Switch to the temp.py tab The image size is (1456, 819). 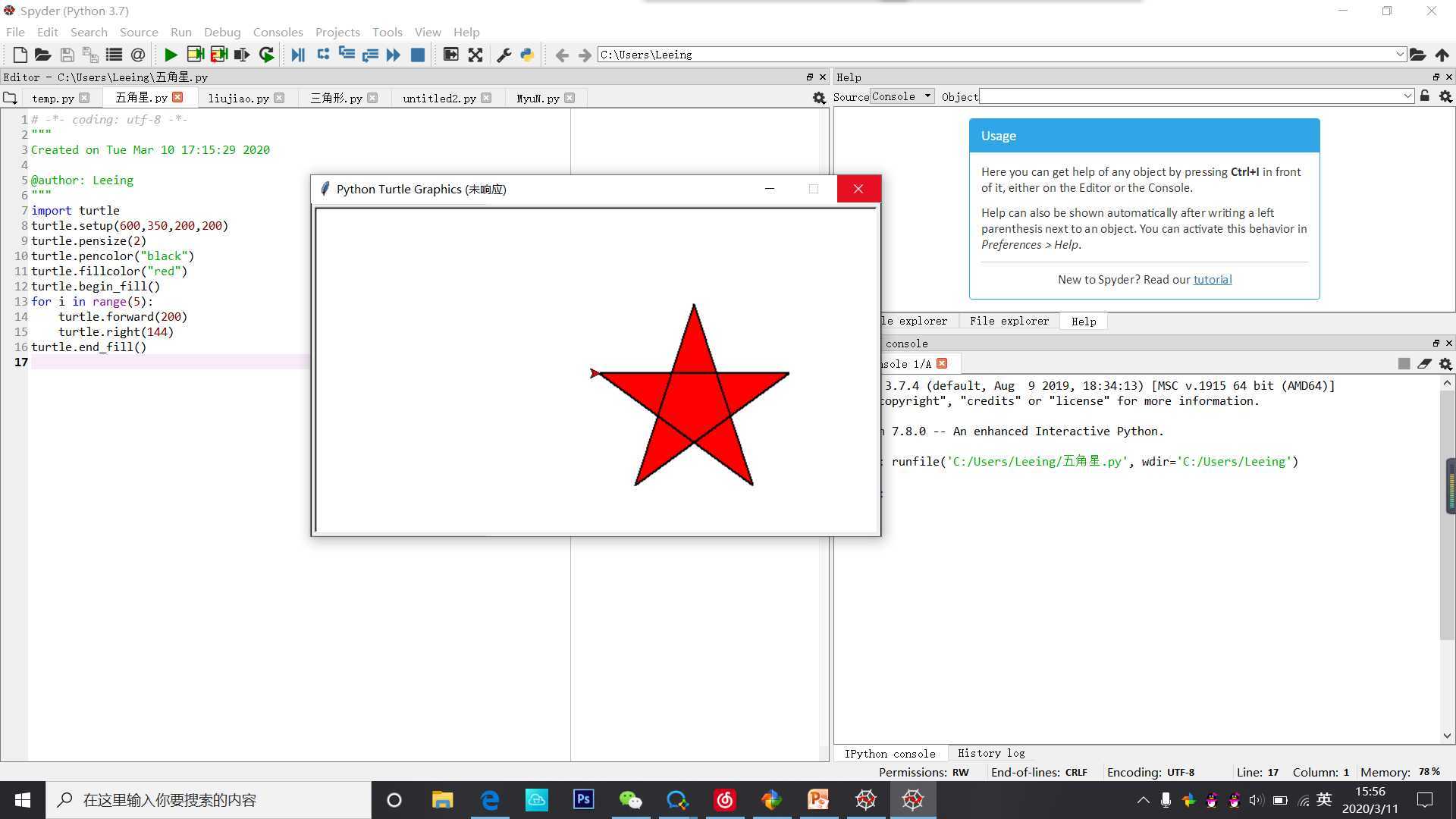click(x=53, y=99)
